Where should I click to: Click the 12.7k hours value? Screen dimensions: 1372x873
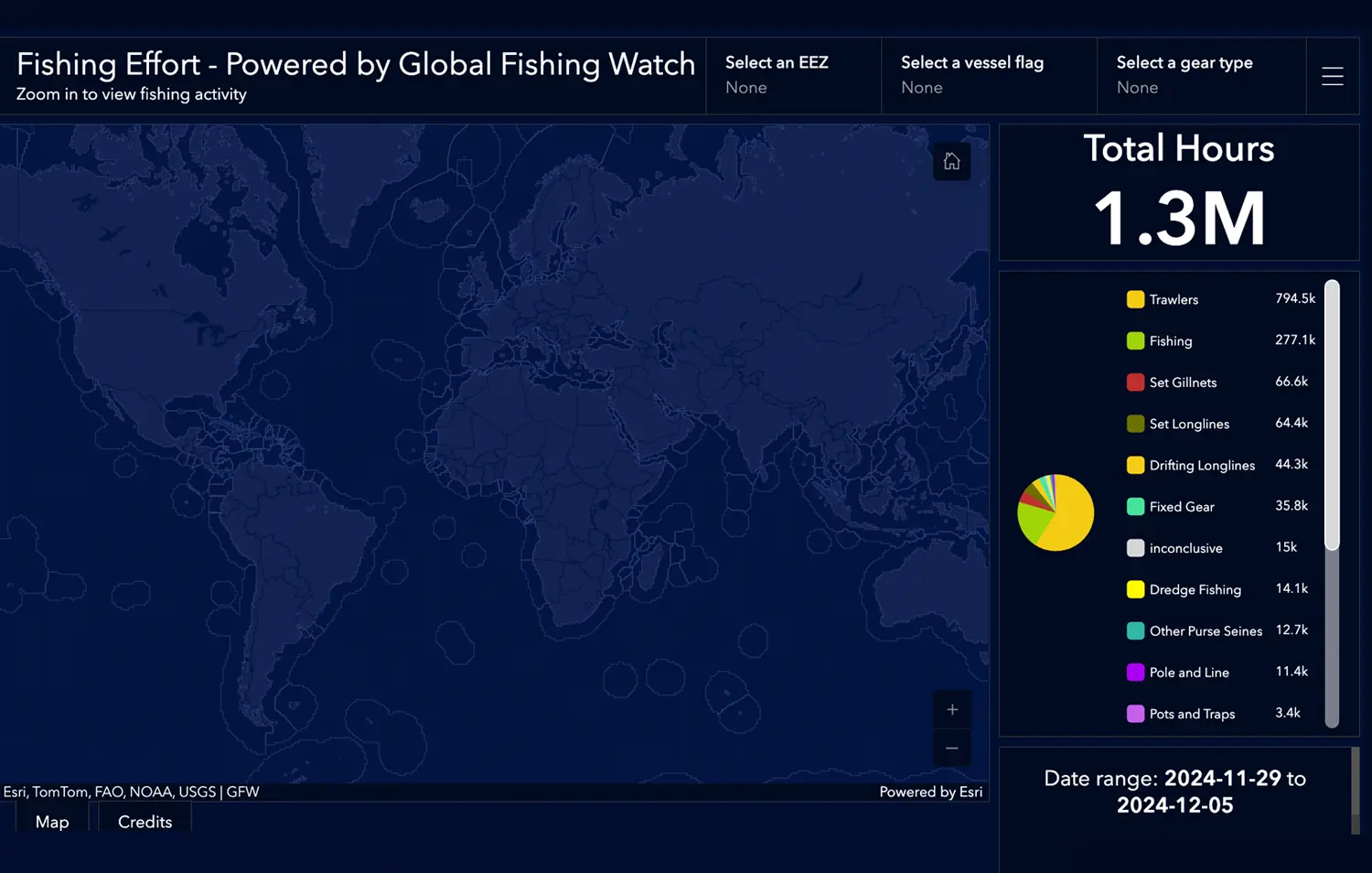pyautogui.click(x=1292, y=630)
